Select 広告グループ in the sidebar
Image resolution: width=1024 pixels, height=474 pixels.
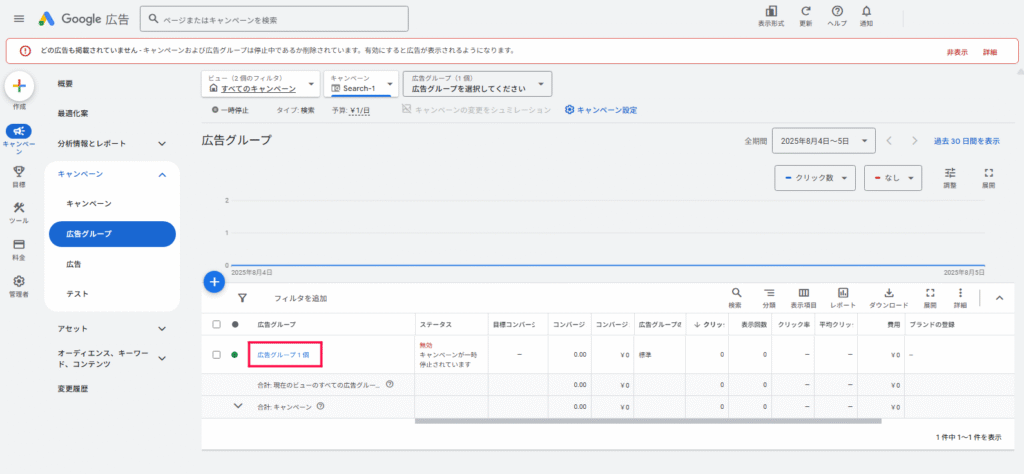pos(112,234)
